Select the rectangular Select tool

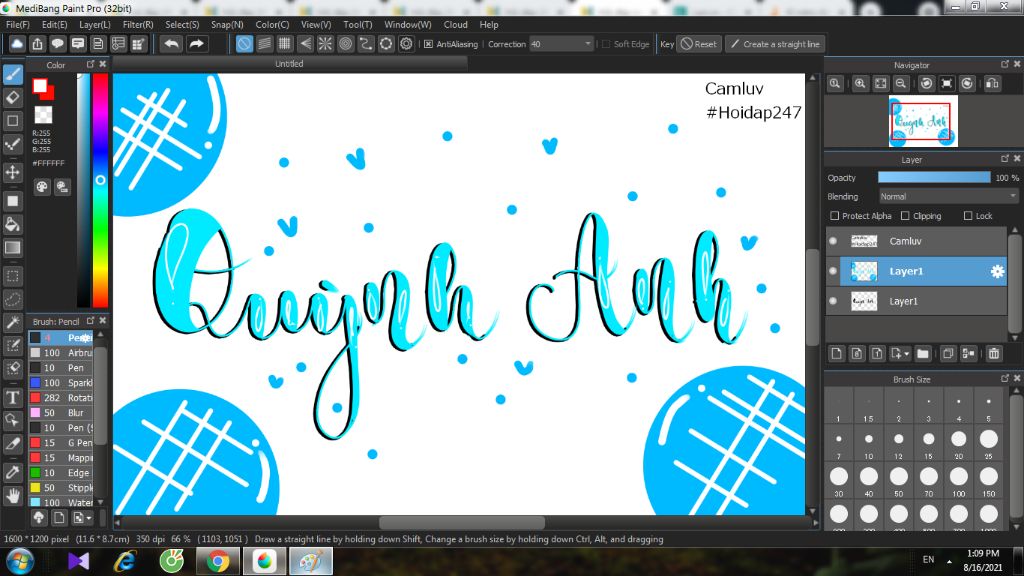12,276
